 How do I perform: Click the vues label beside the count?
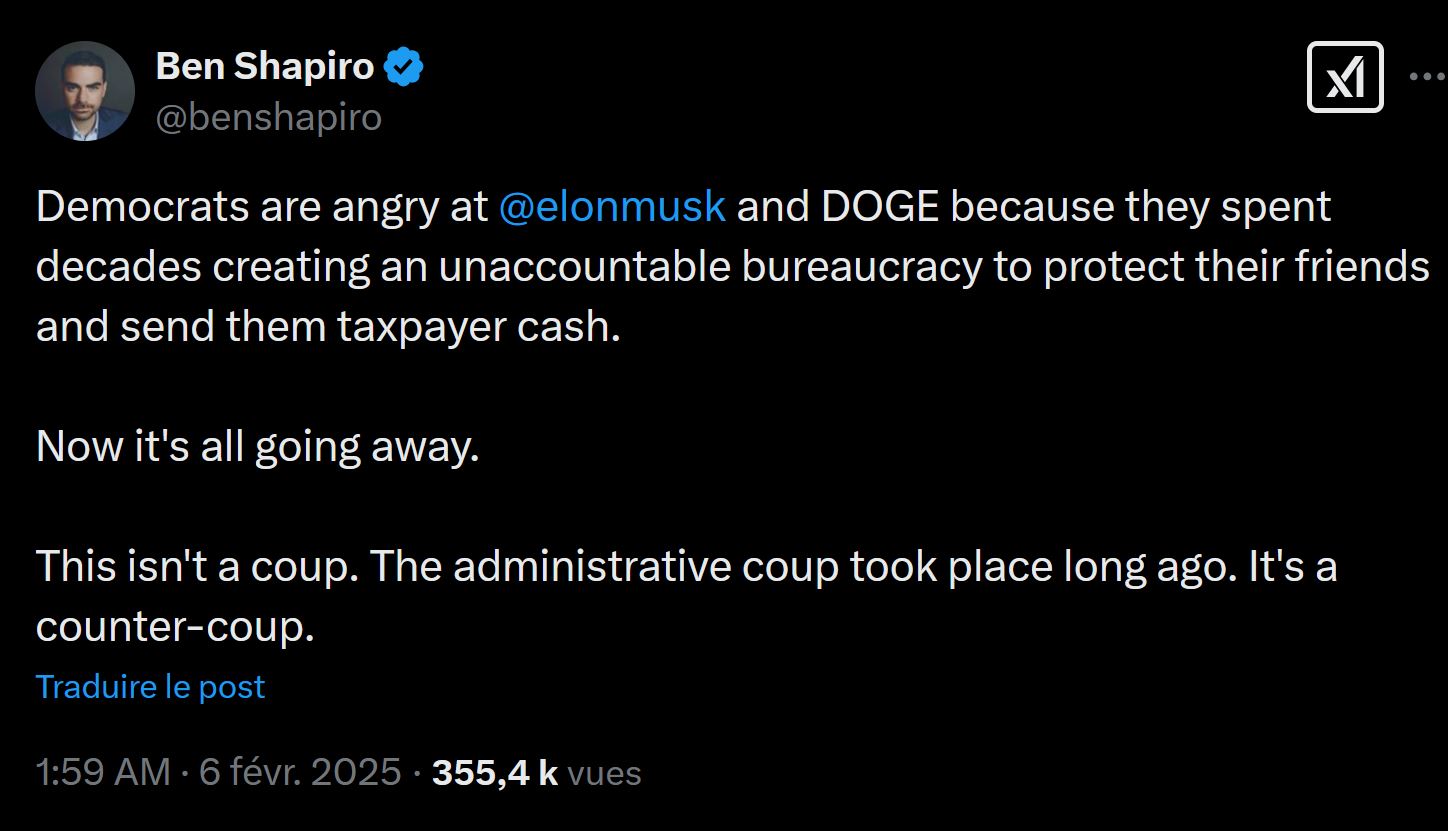604,774
